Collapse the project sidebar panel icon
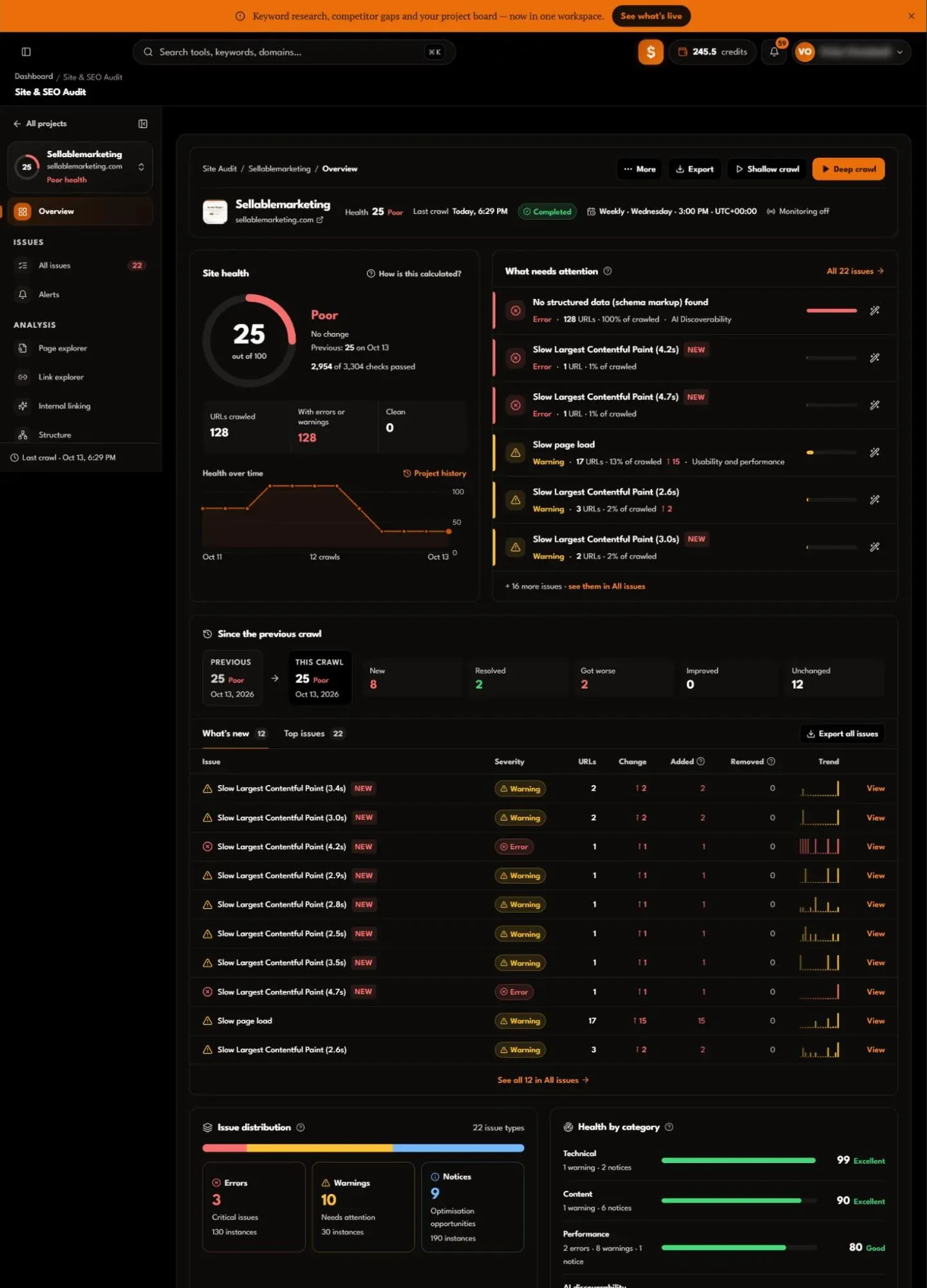Viewport: 927px width, 1288px height. (143, 124)
